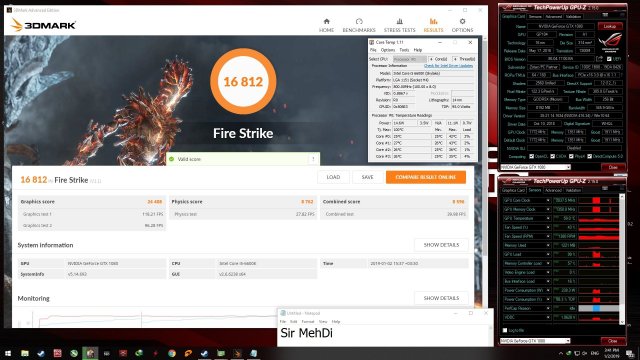Toggle OpenCL checkbox in GPU-Z

[531, 156]
